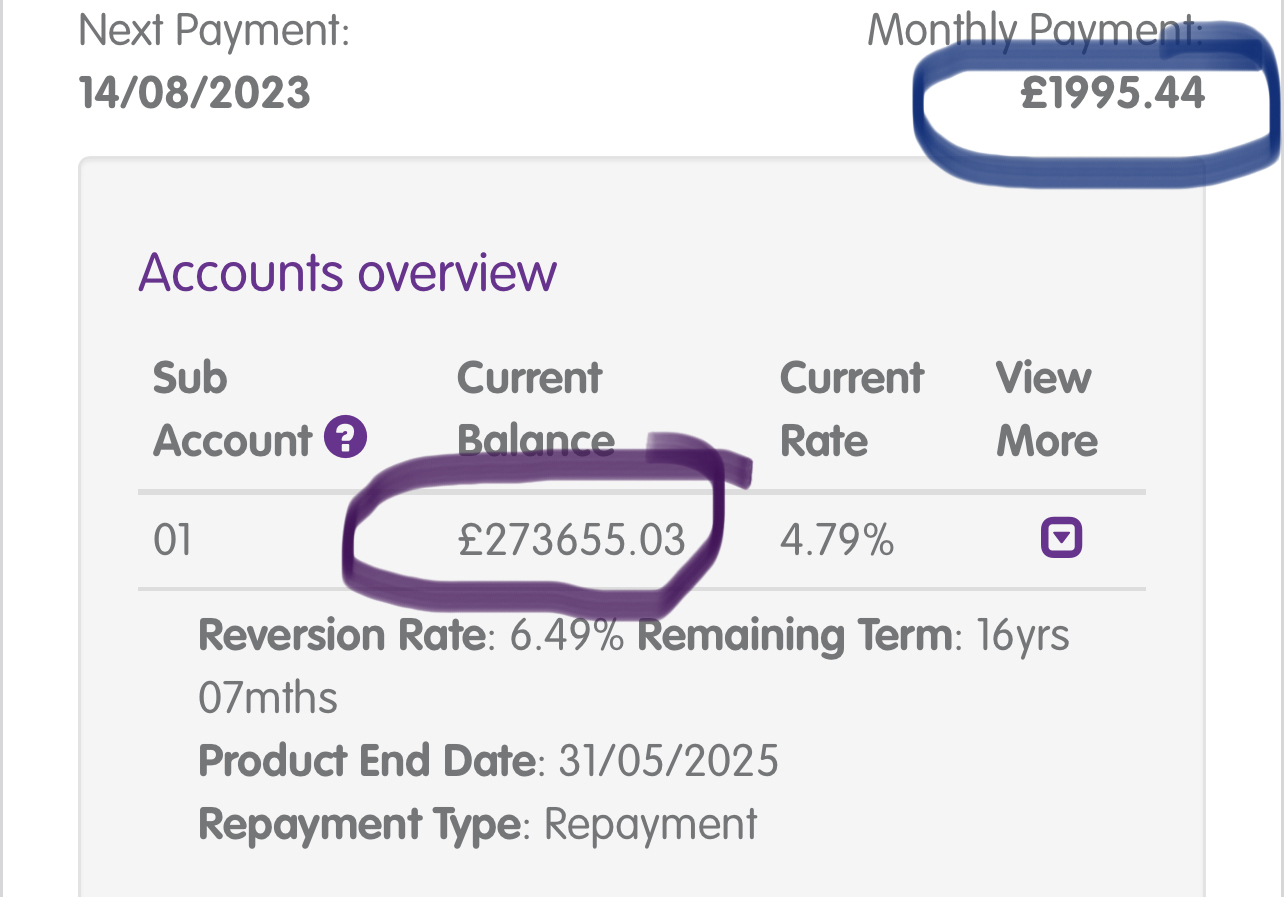
Task: Select sub account 01 row number
Action: click(x=172, y=540)
